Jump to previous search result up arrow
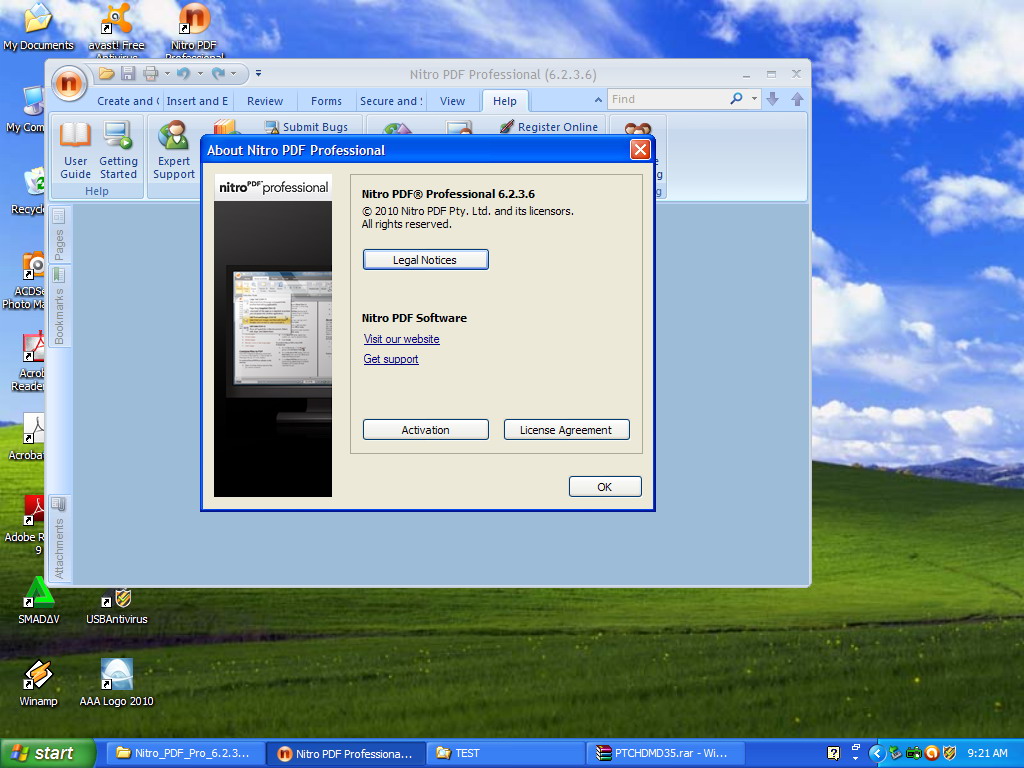 [797, 99]
